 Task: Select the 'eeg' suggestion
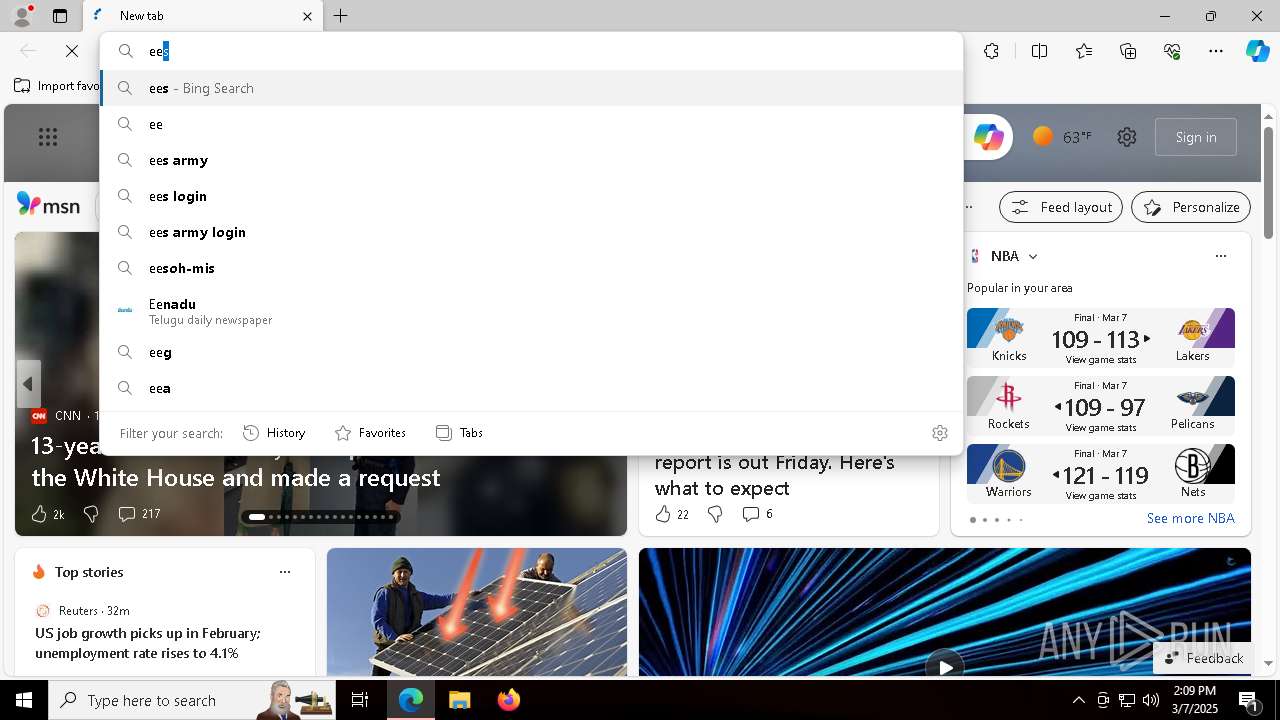pyautogui.click(x=532, y=352)
